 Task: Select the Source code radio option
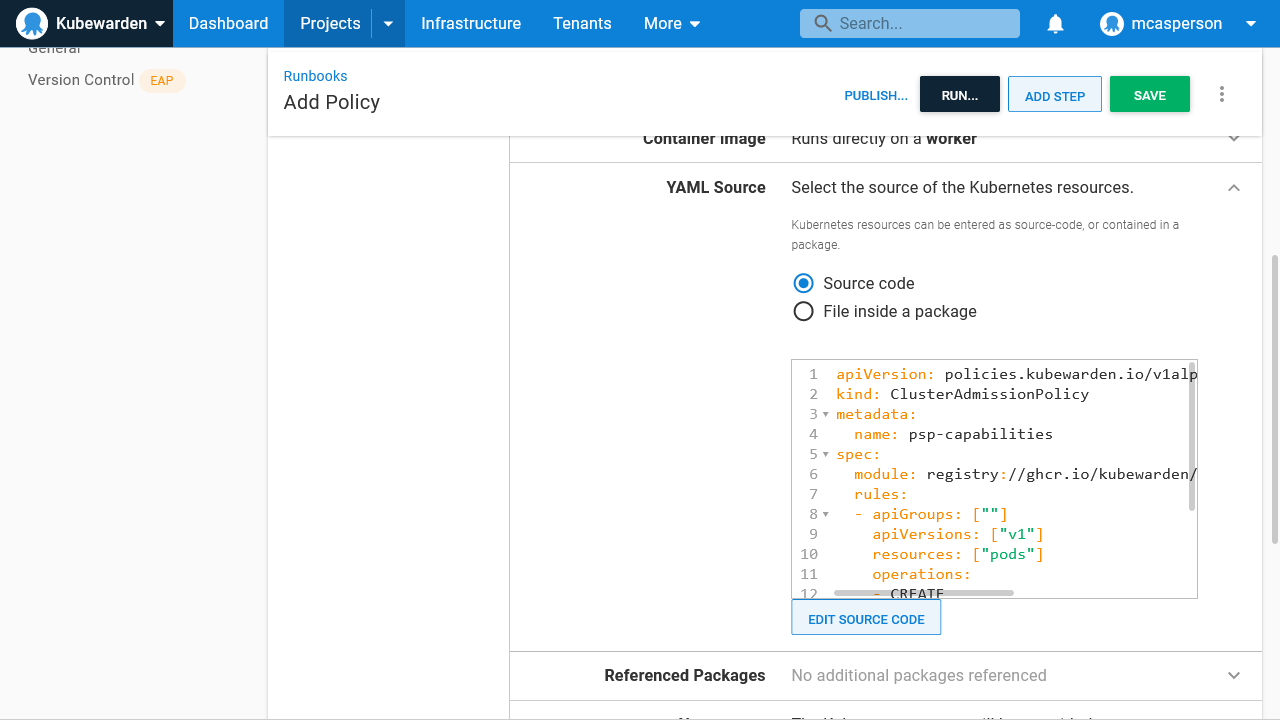[x=803, y=283]
